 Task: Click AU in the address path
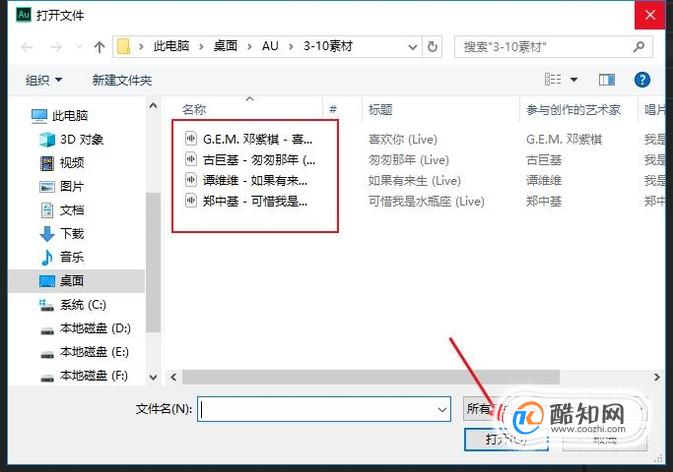pos(270,46)
